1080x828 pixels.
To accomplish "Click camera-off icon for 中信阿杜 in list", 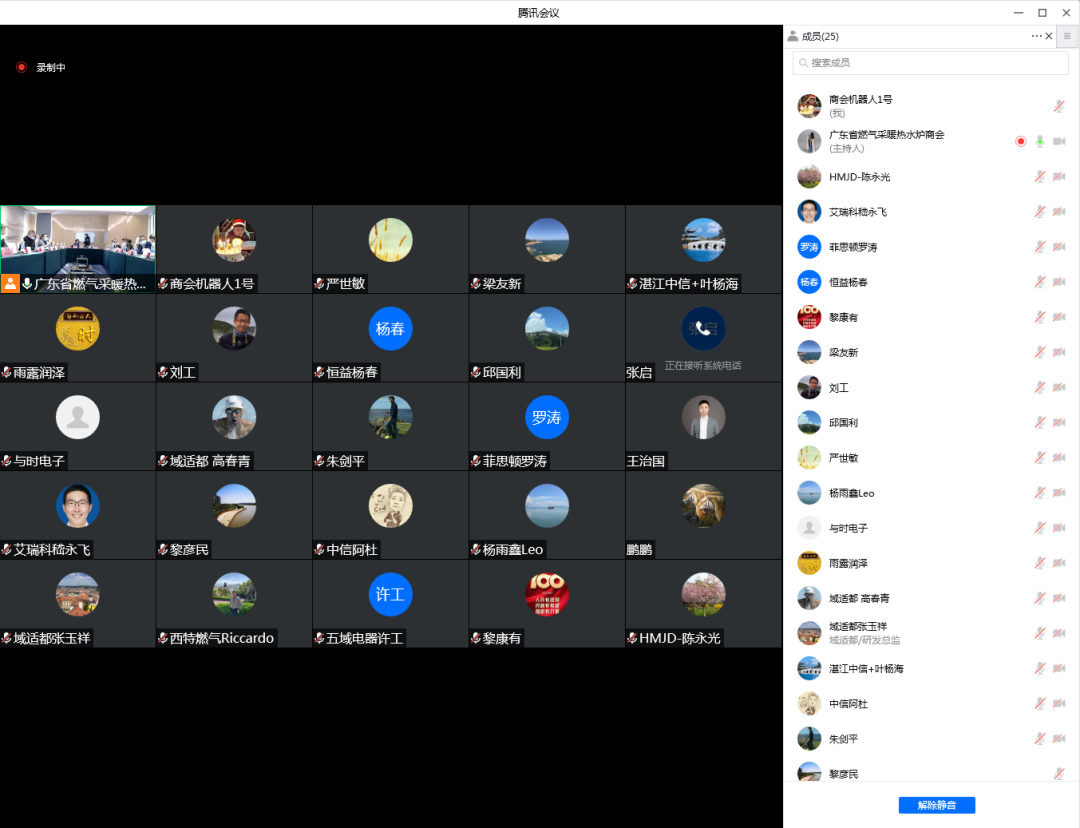I will point(1059,703).
